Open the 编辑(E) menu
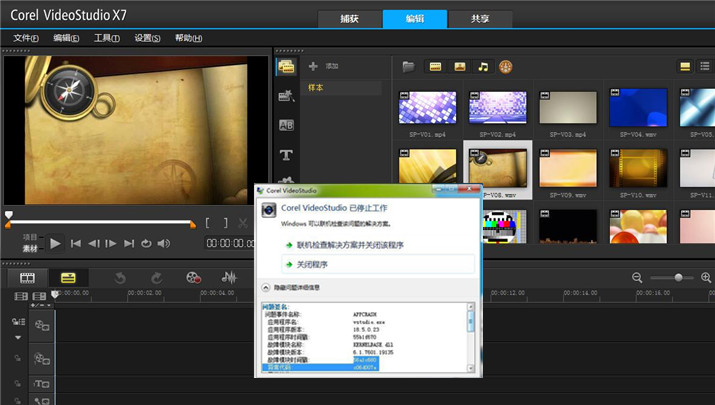 pos(66,38)
